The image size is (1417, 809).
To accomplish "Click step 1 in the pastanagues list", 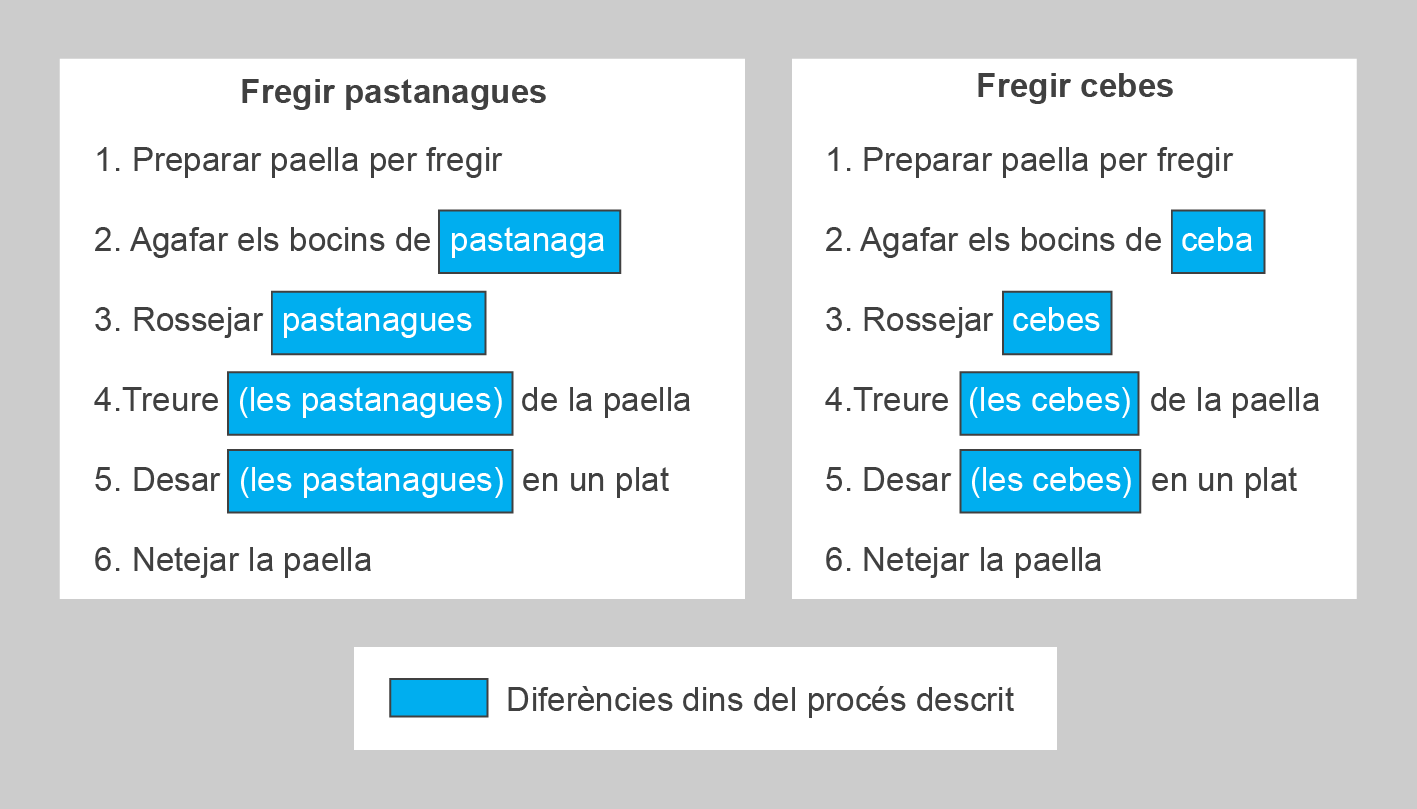I will [x=298, y=160].
